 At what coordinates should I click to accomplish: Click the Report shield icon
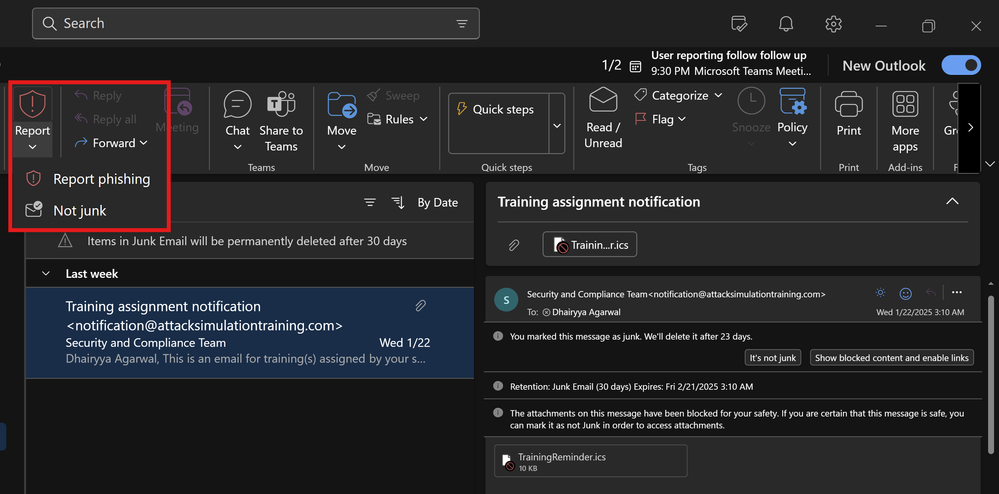pyautogui.click(x=32, y=105)
